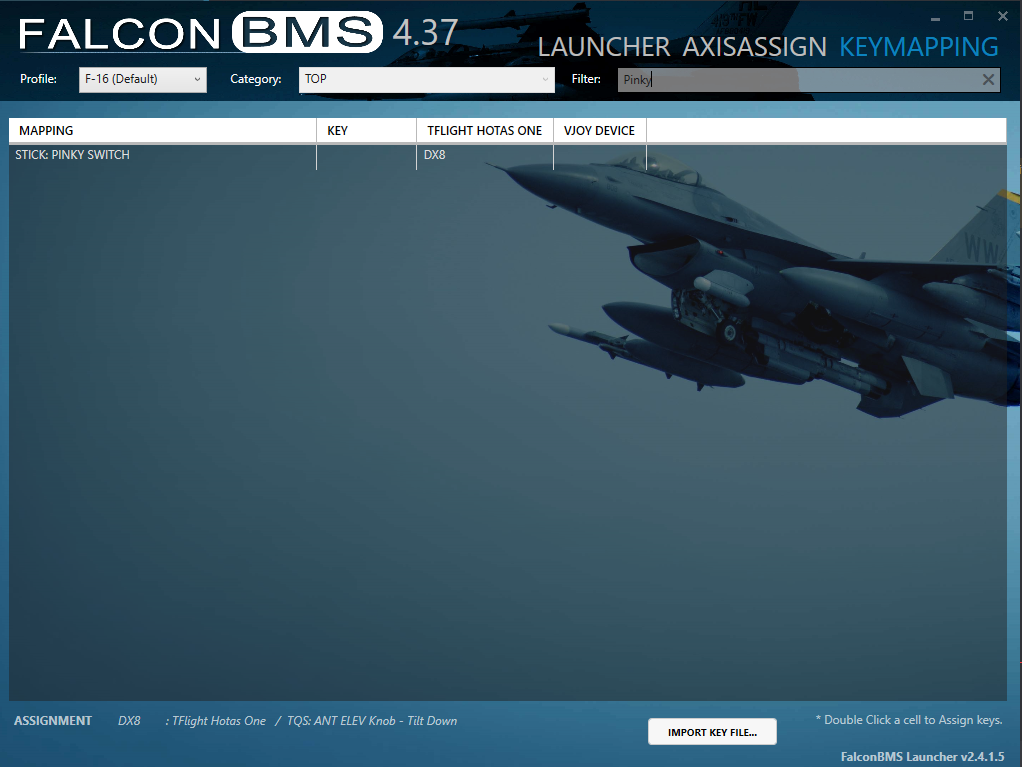Maximize the Falcon BMS launcher window
Screen dimensions: 1022x767
(x=969, y=16)
